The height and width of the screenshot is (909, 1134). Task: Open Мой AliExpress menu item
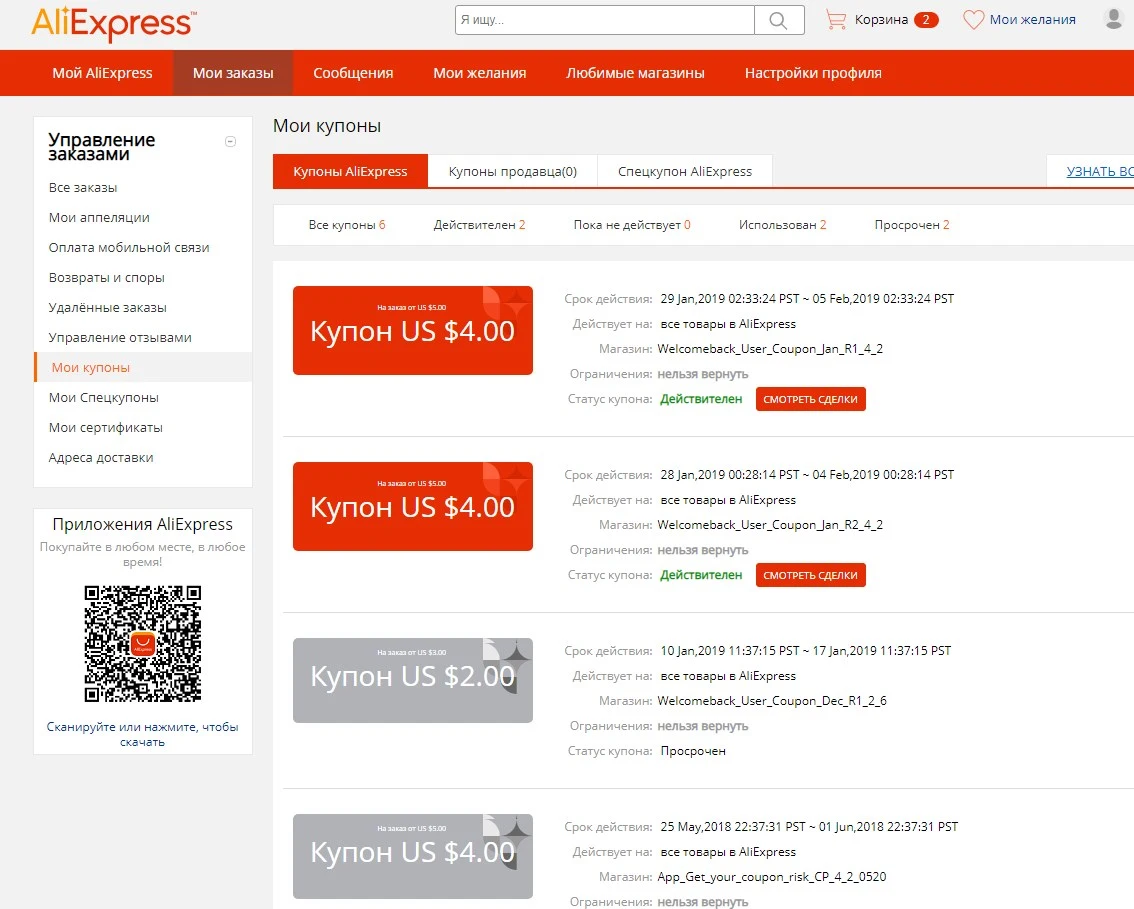(x=102, y=73)
